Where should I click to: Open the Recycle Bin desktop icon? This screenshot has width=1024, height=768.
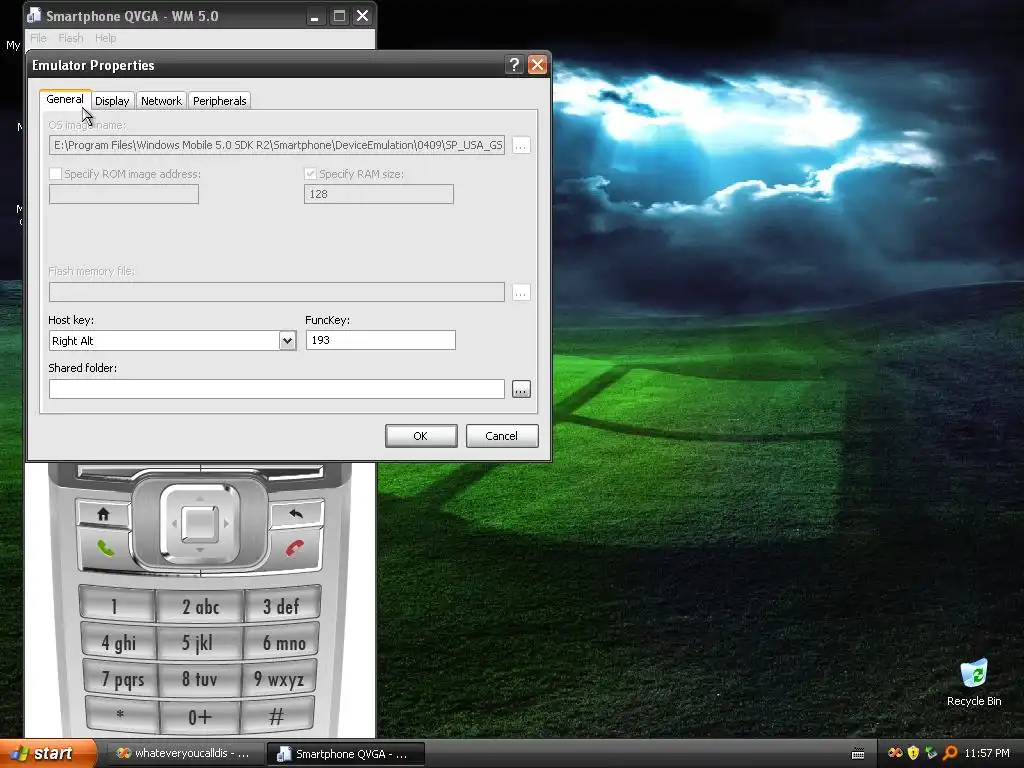974,682
